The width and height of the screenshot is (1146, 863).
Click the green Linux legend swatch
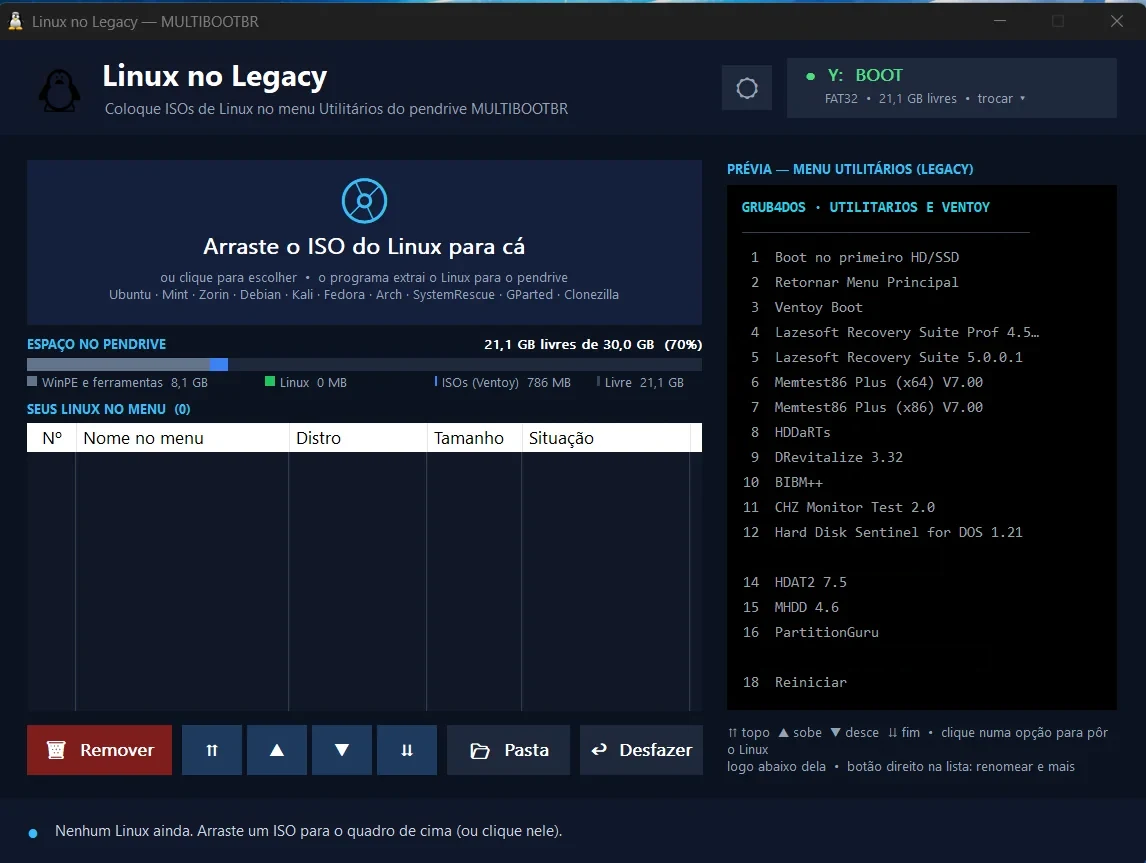tap(270, 381)
